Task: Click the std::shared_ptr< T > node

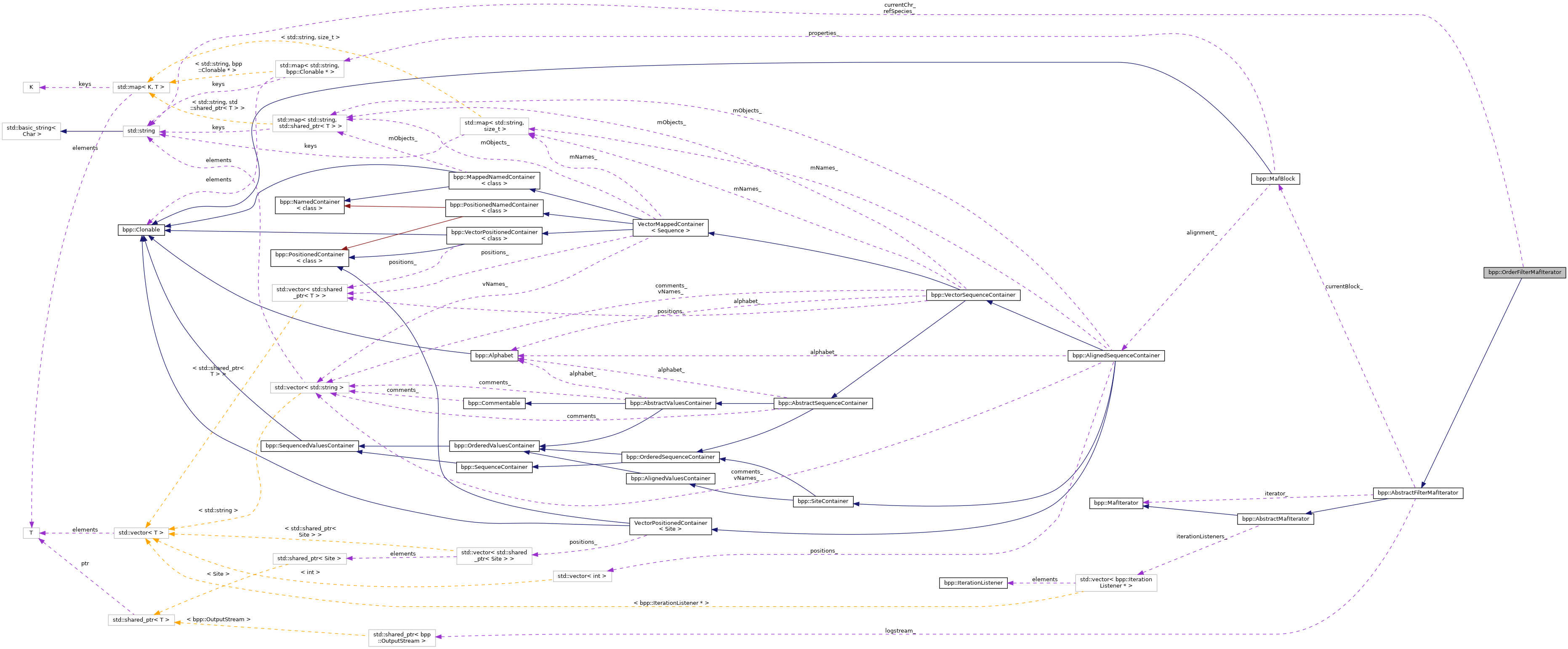Action: click(x=141, y=620)
